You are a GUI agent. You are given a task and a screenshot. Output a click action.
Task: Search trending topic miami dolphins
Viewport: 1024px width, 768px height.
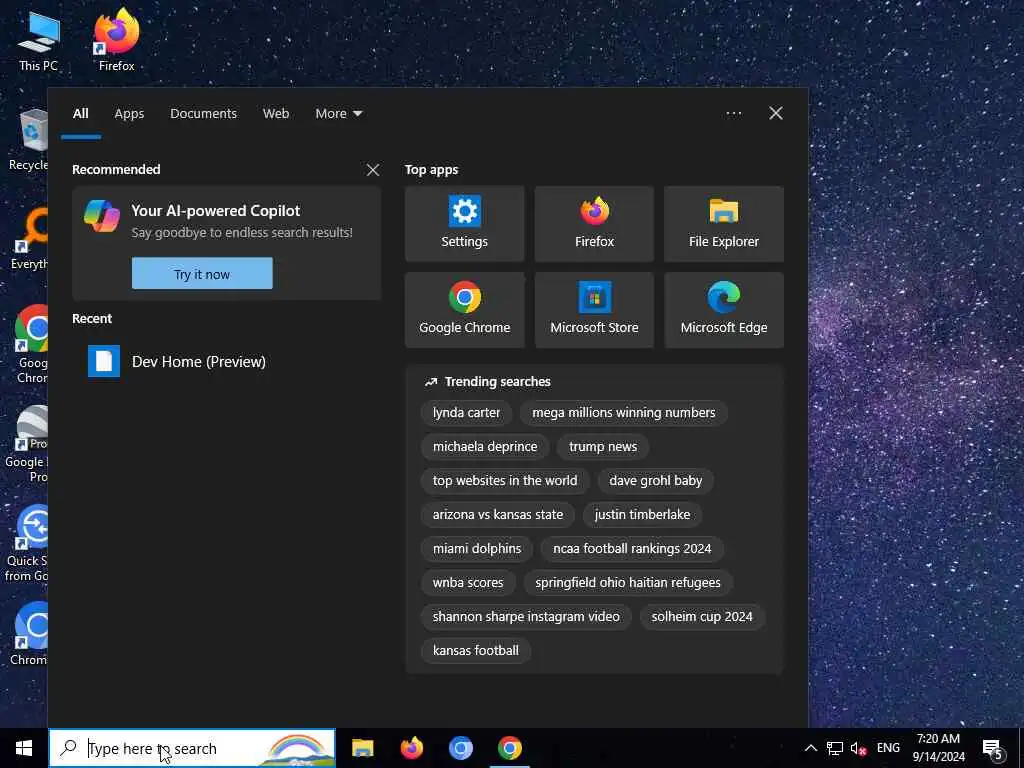(x=477, y=549)
